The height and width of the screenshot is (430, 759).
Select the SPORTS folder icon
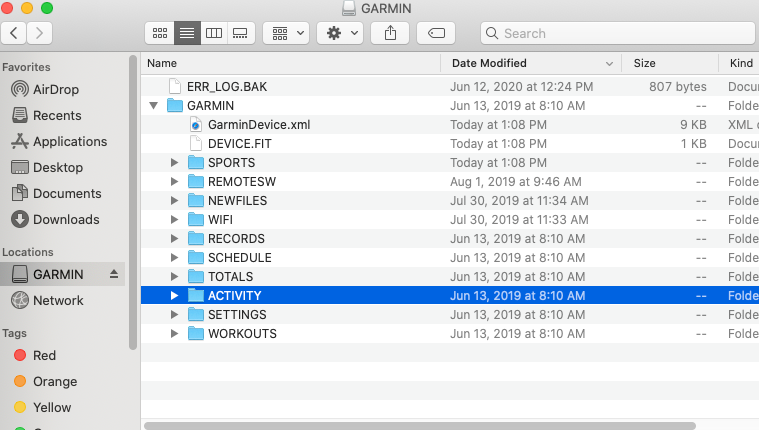point(196,163)
